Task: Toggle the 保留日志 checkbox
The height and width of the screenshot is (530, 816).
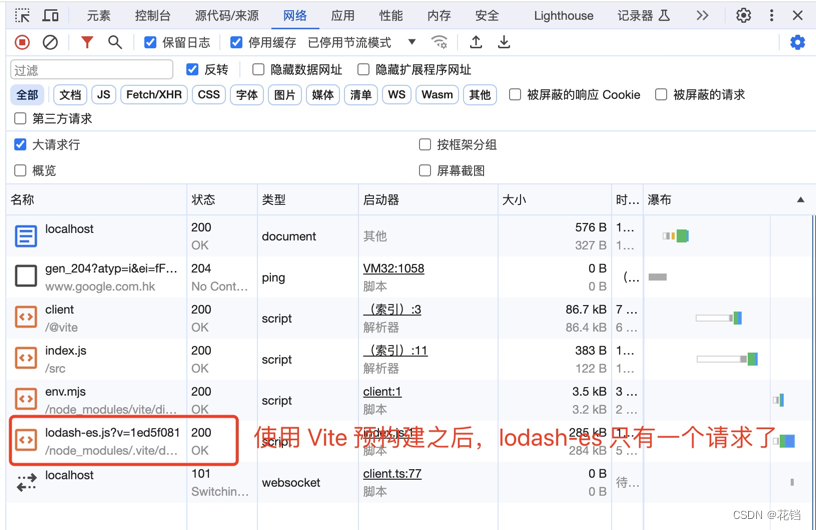Action: 150,42
